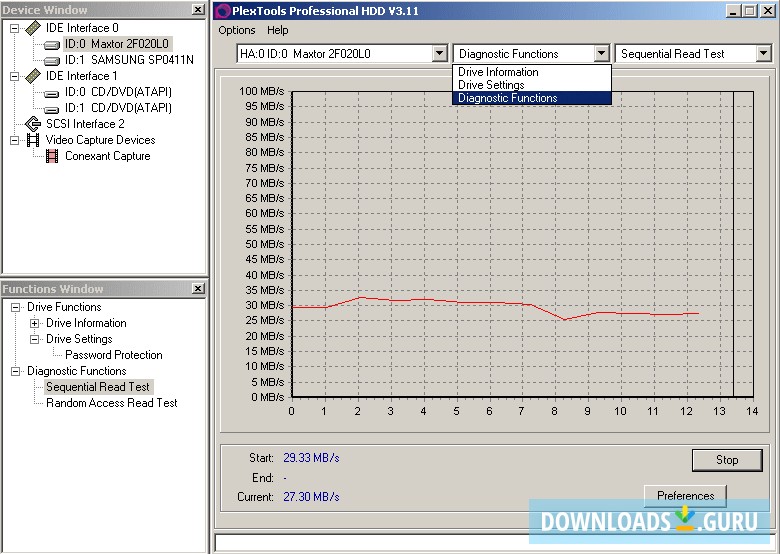This screenshot has height=554, width=780.
Task: Click the Maxtor 2F020L0 hard drive icon
Action: 52,45
